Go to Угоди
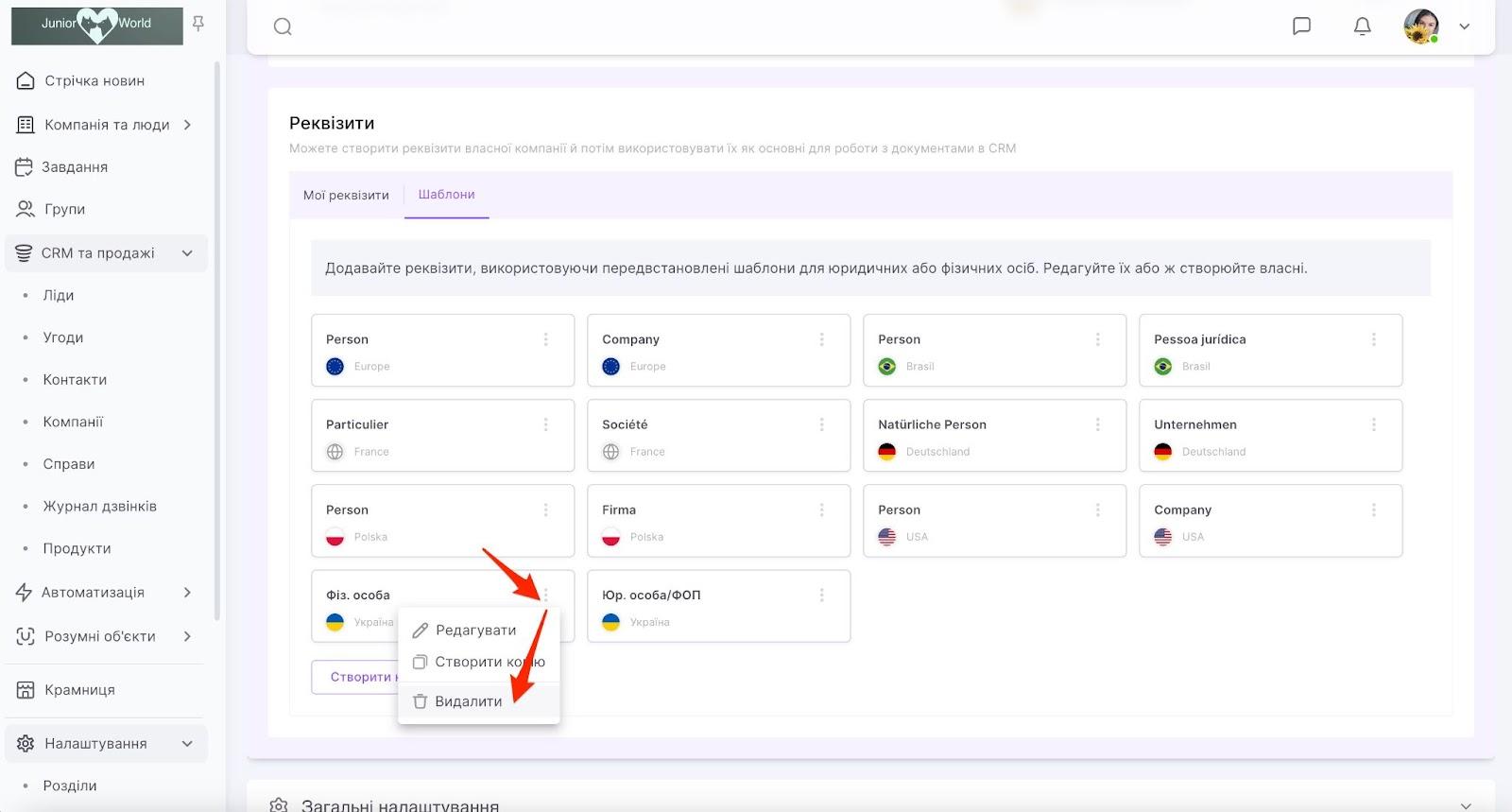The image size is (1512, 812). coord(63,337)
